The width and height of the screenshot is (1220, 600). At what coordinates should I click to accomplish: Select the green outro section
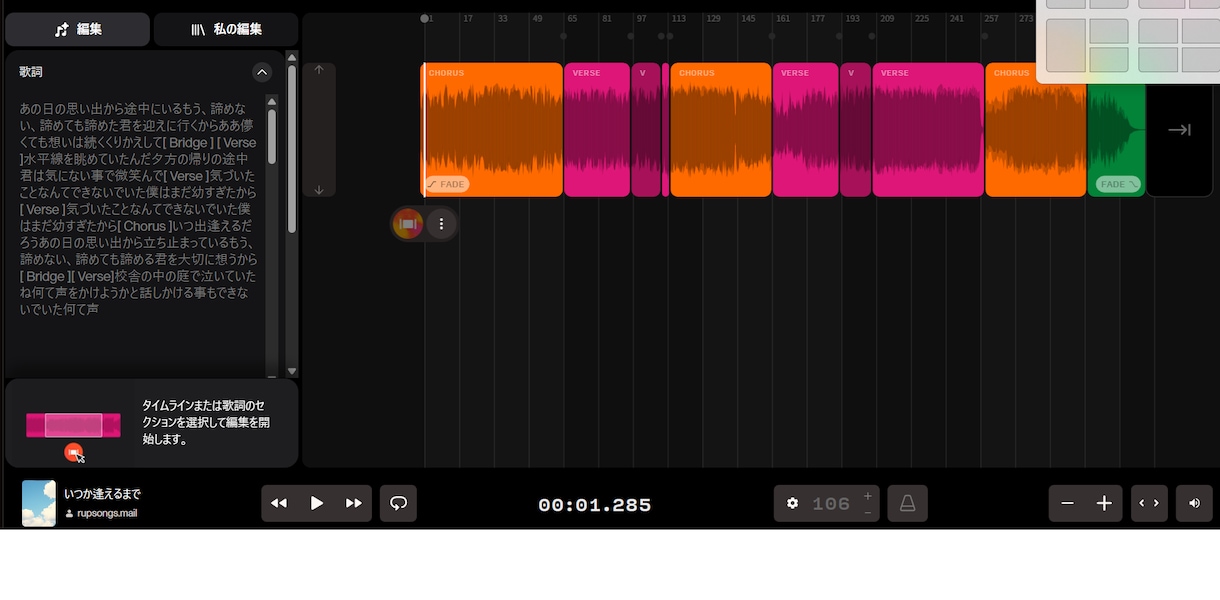(1116, 140)
